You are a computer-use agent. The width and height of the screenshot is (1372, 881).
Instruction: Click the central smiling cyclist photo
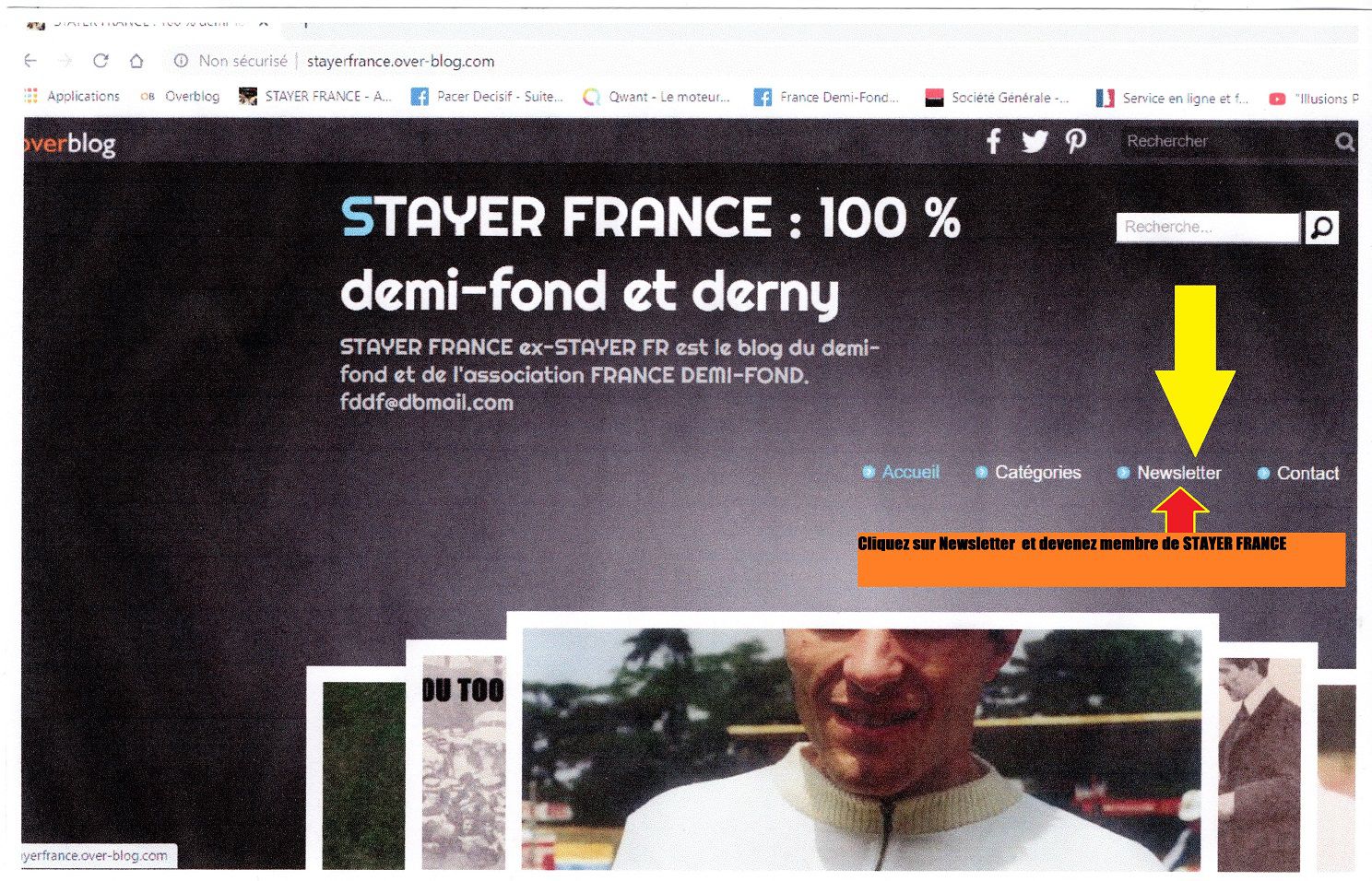click(x=862, y=748)
